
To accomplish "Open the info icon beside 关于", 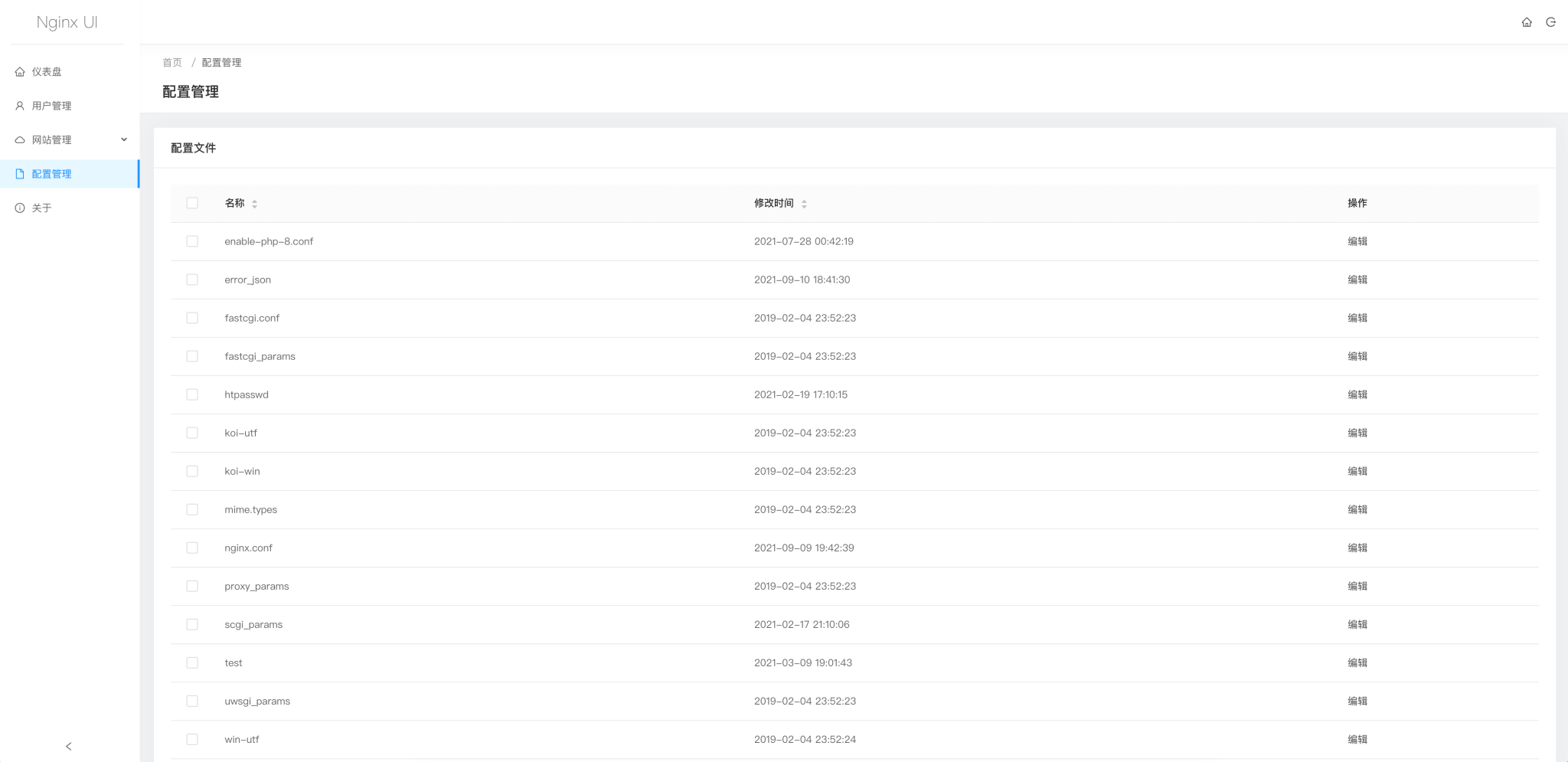I will 20,208.
